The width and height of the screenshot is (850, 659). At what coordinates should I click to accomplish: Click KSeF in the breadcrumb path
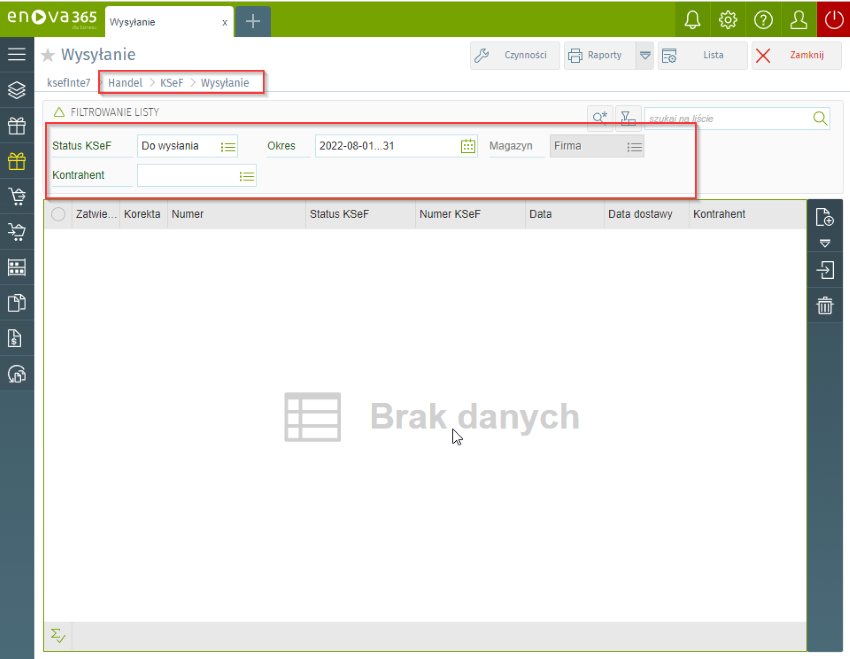click(x=171, y=83)
